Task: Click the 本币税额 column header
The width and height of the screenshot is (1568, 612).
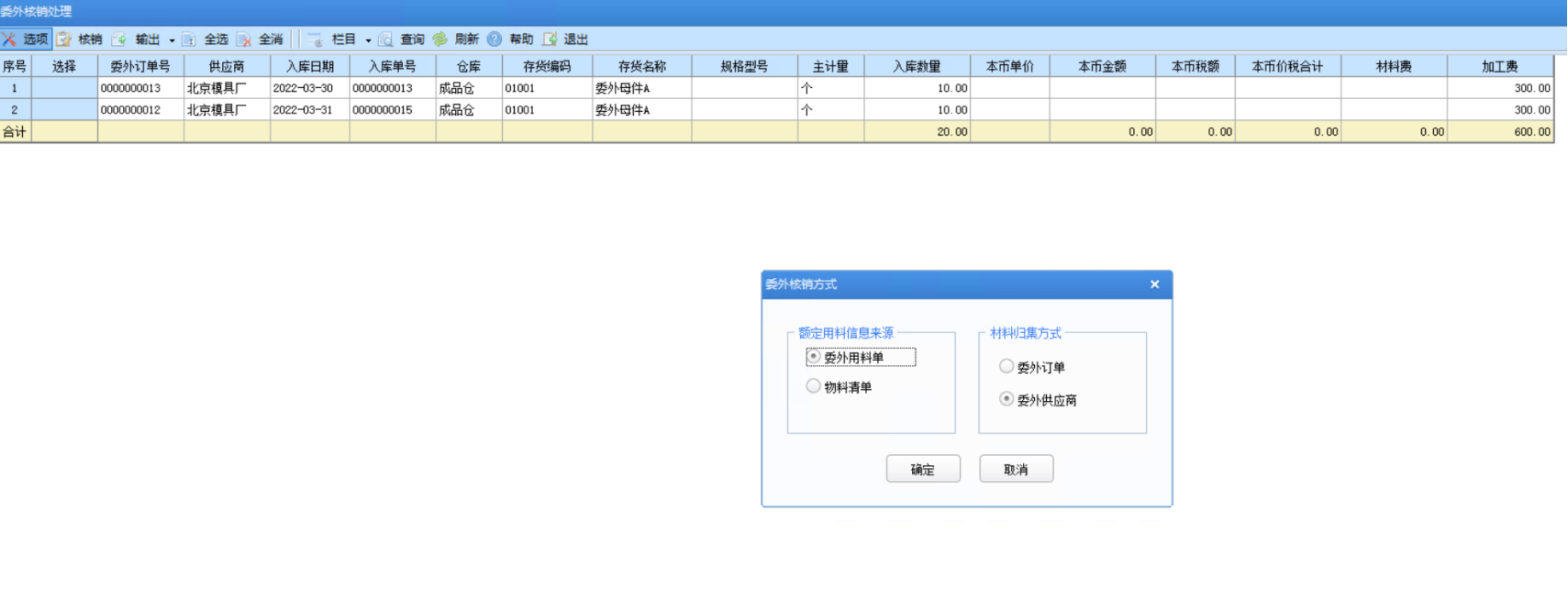Action: tap(1195, 66)
